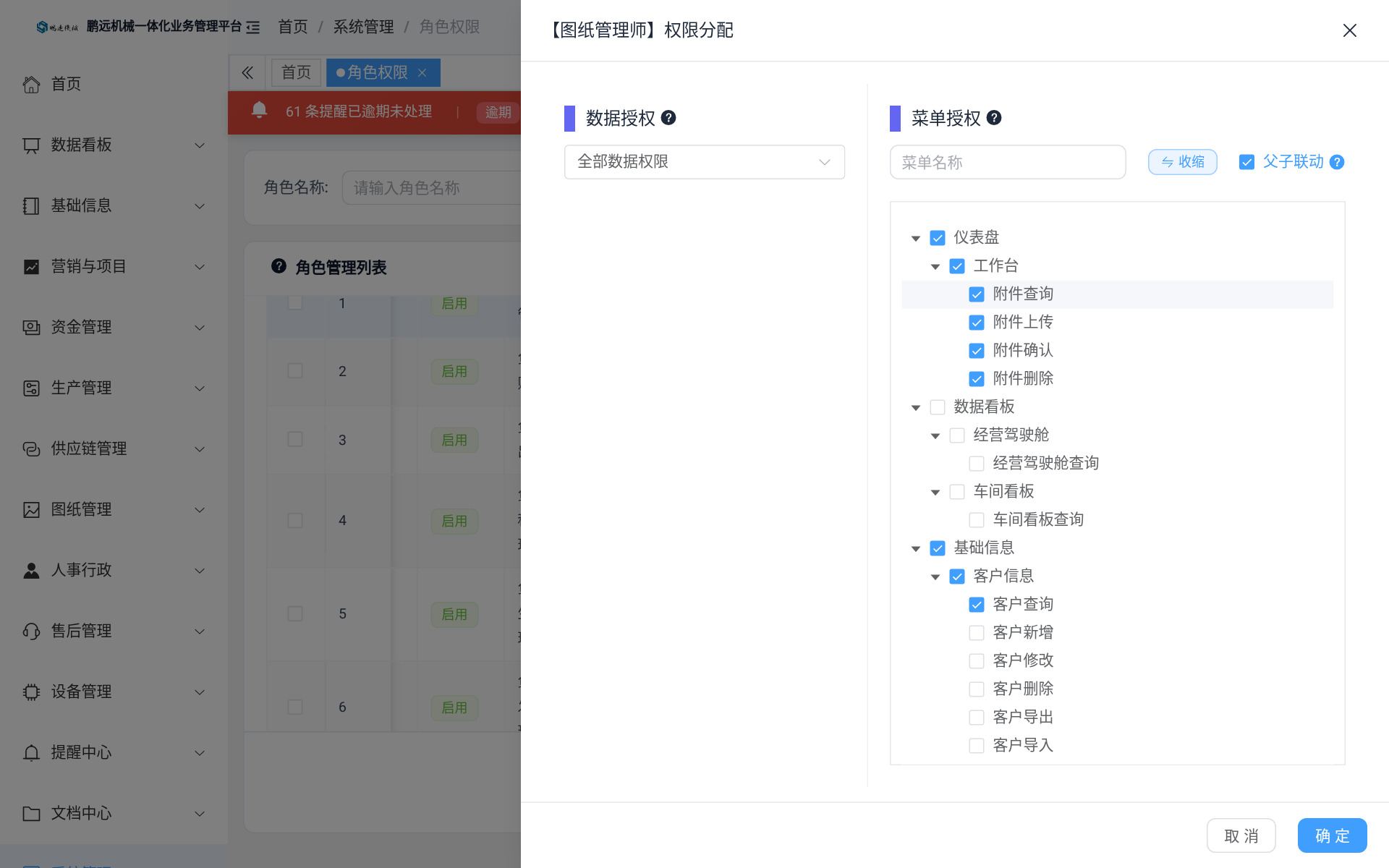The image size is (1389, 868).
Task: Collapse the 客户信息 tree node arrow
Action: click(935, 576)
